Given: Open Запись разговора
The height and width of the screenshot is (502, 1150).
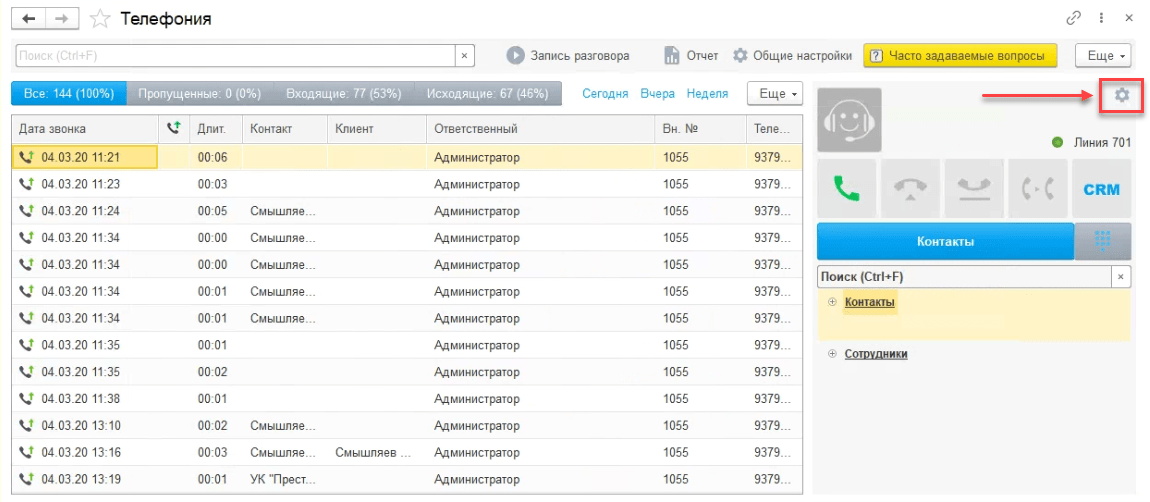Looking at the screenshot, I should [x=568, y=56].
